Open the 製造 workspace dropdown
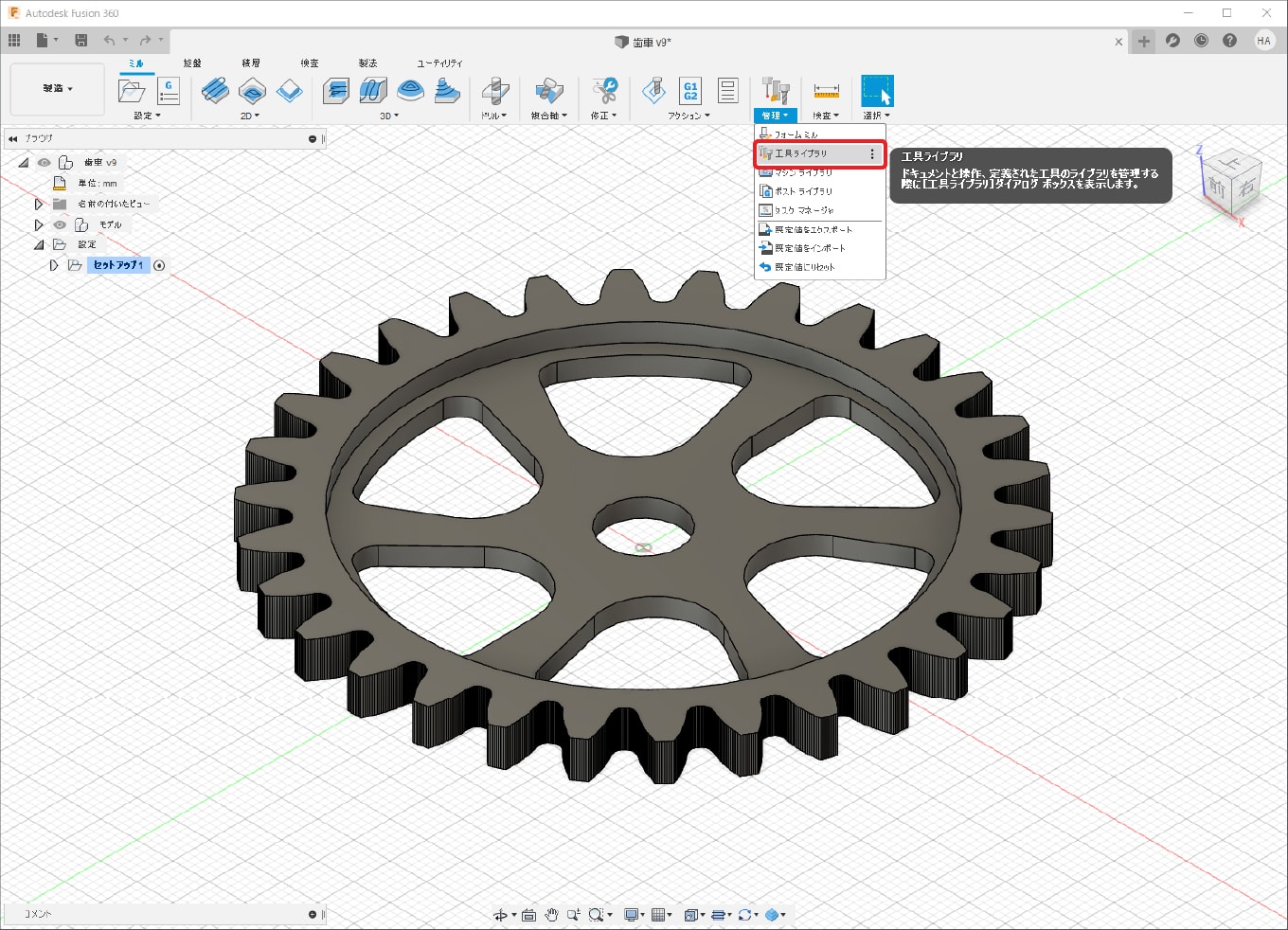The width and height of the screenshot is (1288, 930). 58,89
